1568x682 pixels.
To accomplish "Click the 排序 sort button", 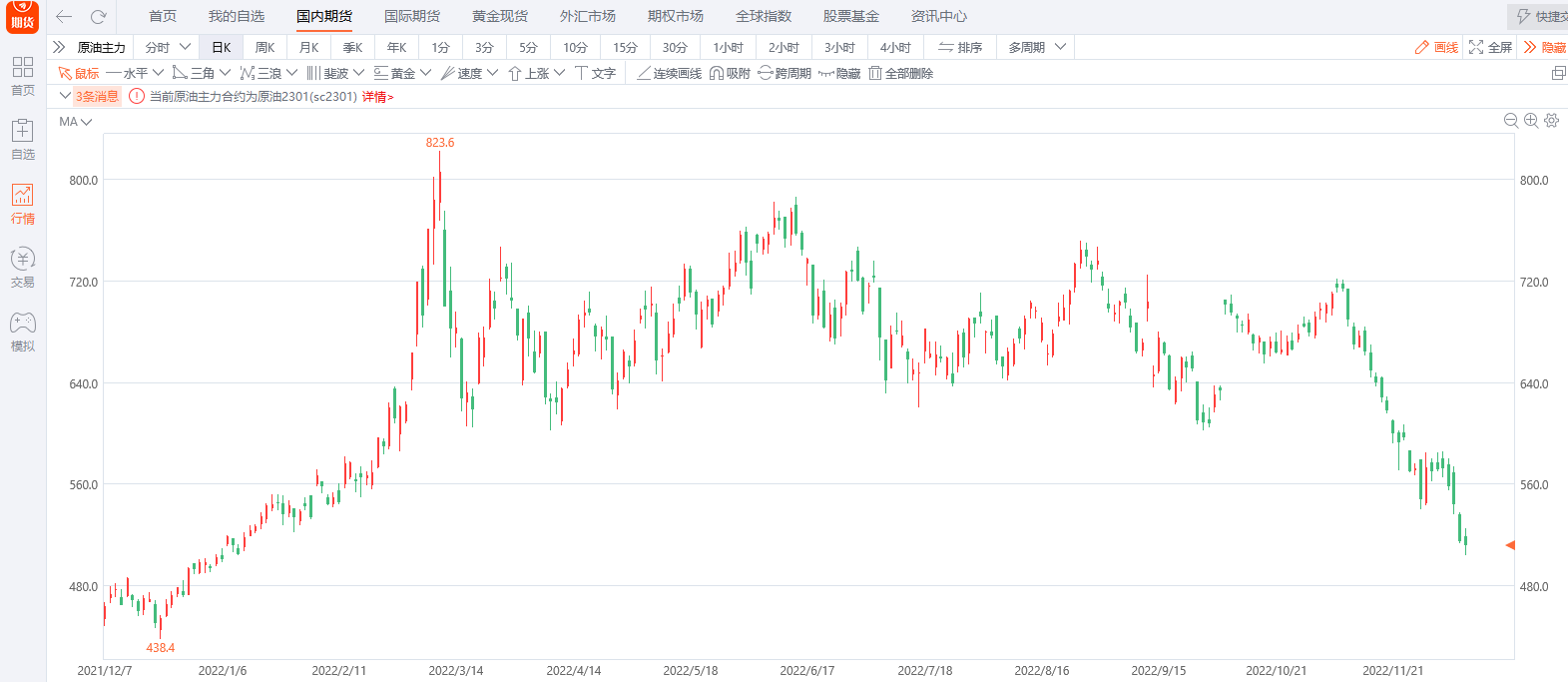I will [x=960, y=47].
